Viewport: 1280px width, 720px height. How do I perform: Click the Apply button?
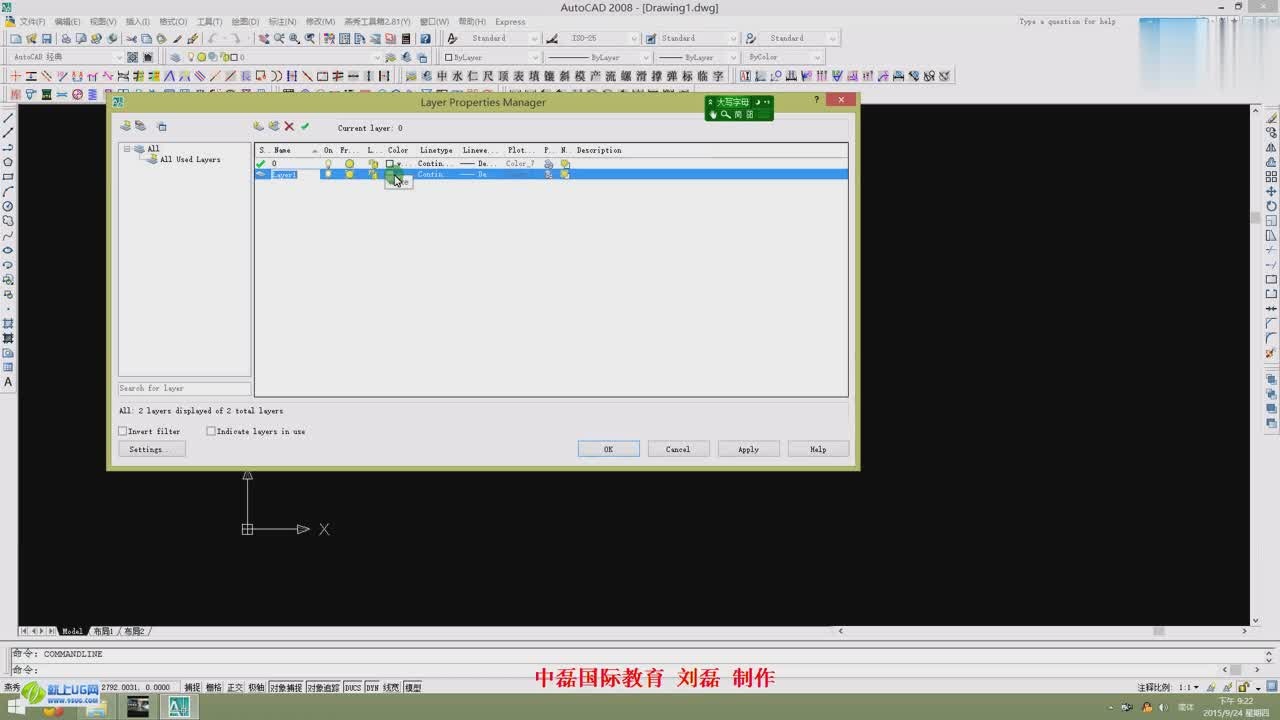tap(748, 449)
